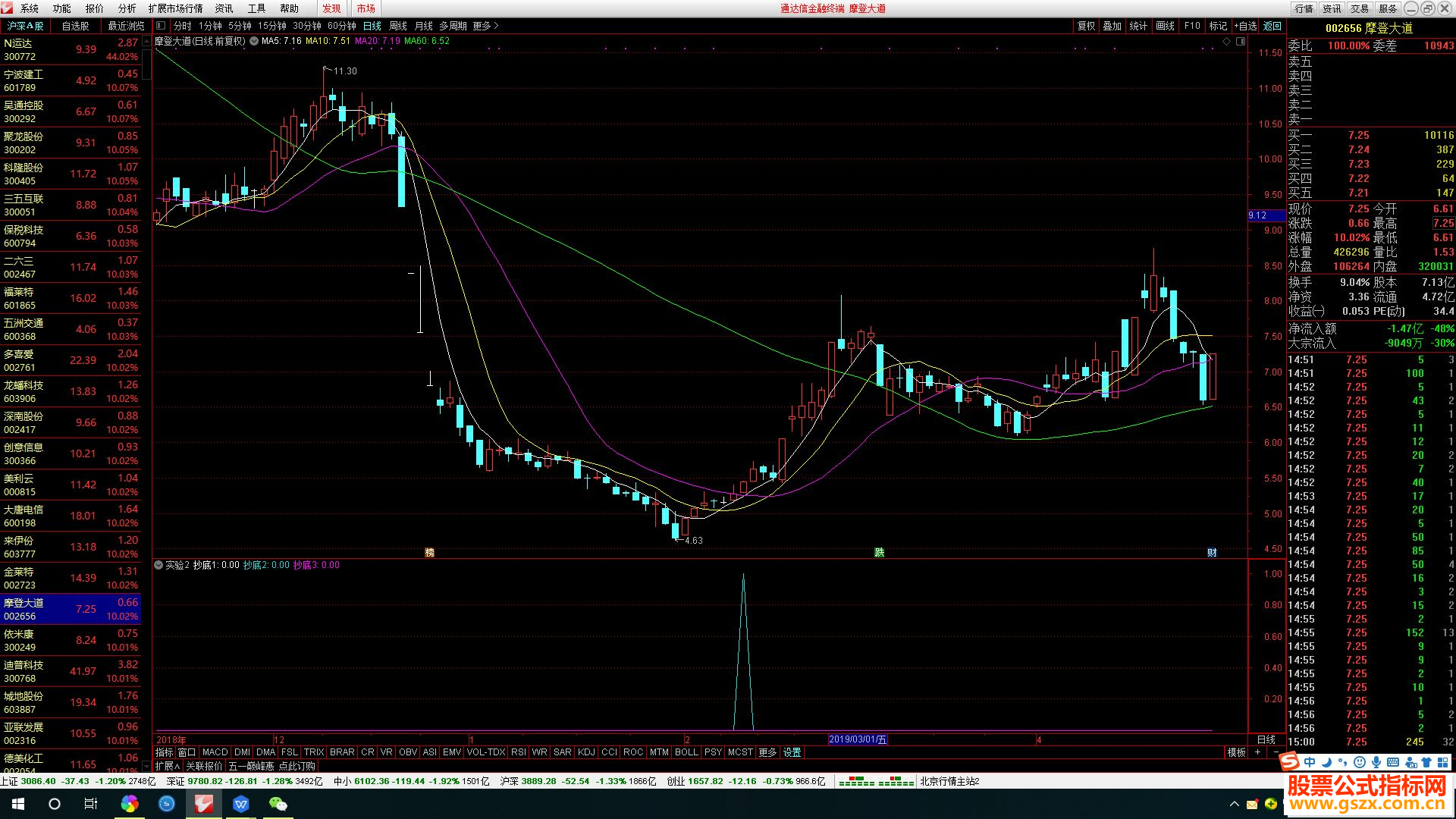Open Sogou emoji smiley icon
The image size is (1456, 819).
pos(1360,762)
